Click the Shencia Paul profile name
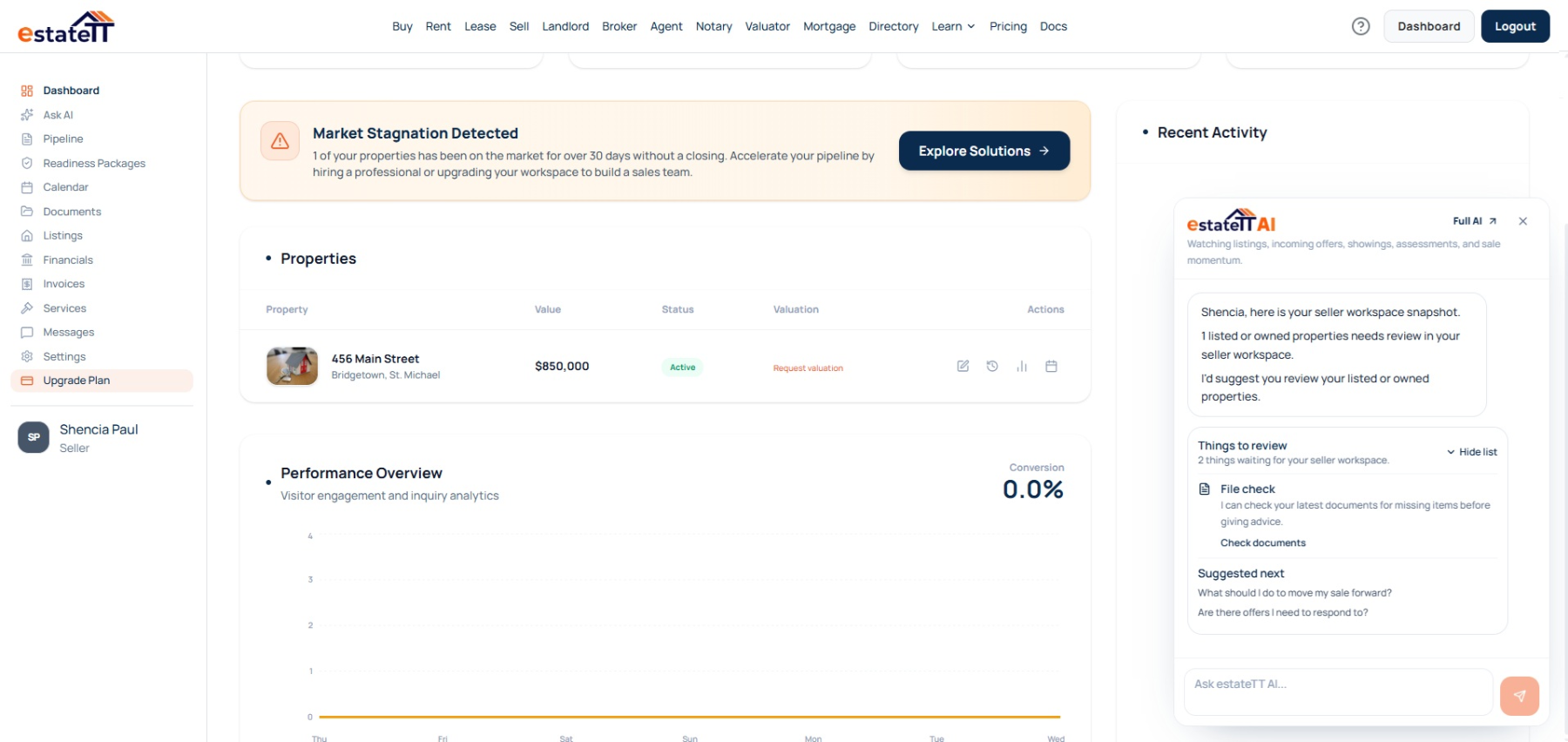The image size is (1568, 742). point(98,429)
